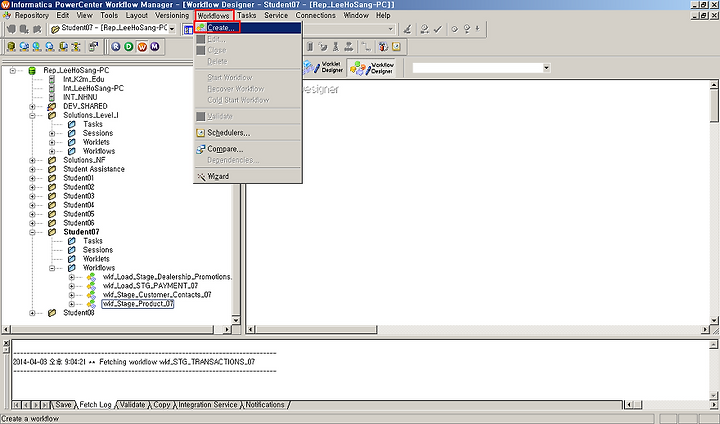Collapse the Student07 folder
This screenshot has height=424, width=720.
(x=32, y=232)
